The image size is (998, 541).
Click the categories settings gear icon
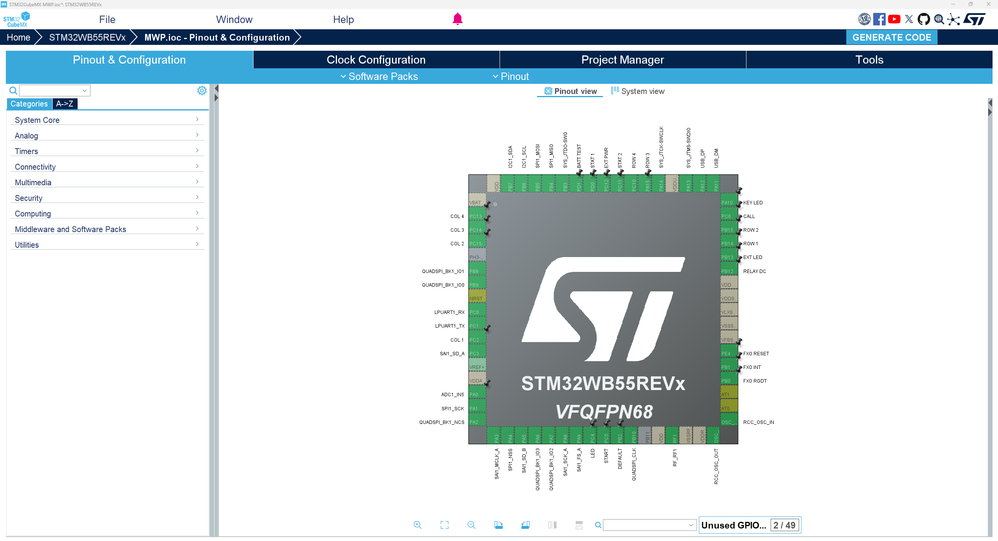coord(202,90)
